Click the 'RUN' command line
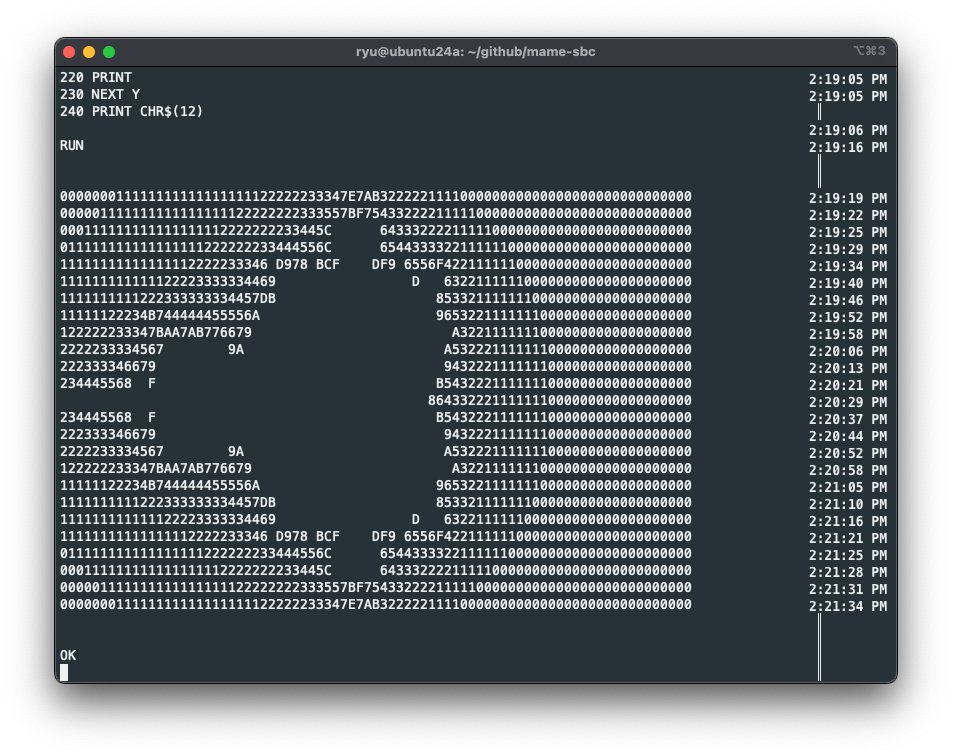 point(72,145)
